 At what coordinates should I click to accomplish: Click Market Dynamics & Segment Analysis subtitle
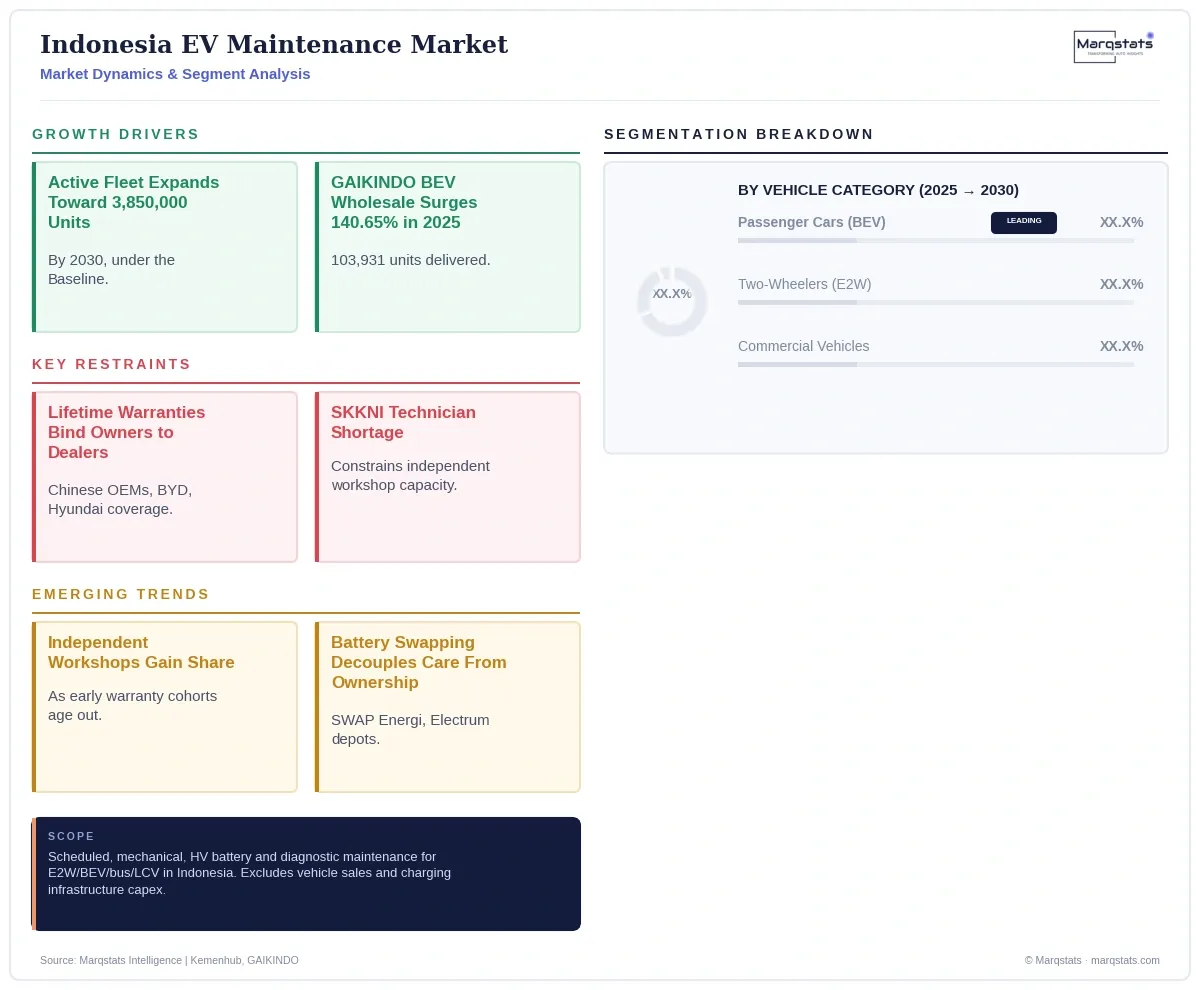click(x=175, y=74)
